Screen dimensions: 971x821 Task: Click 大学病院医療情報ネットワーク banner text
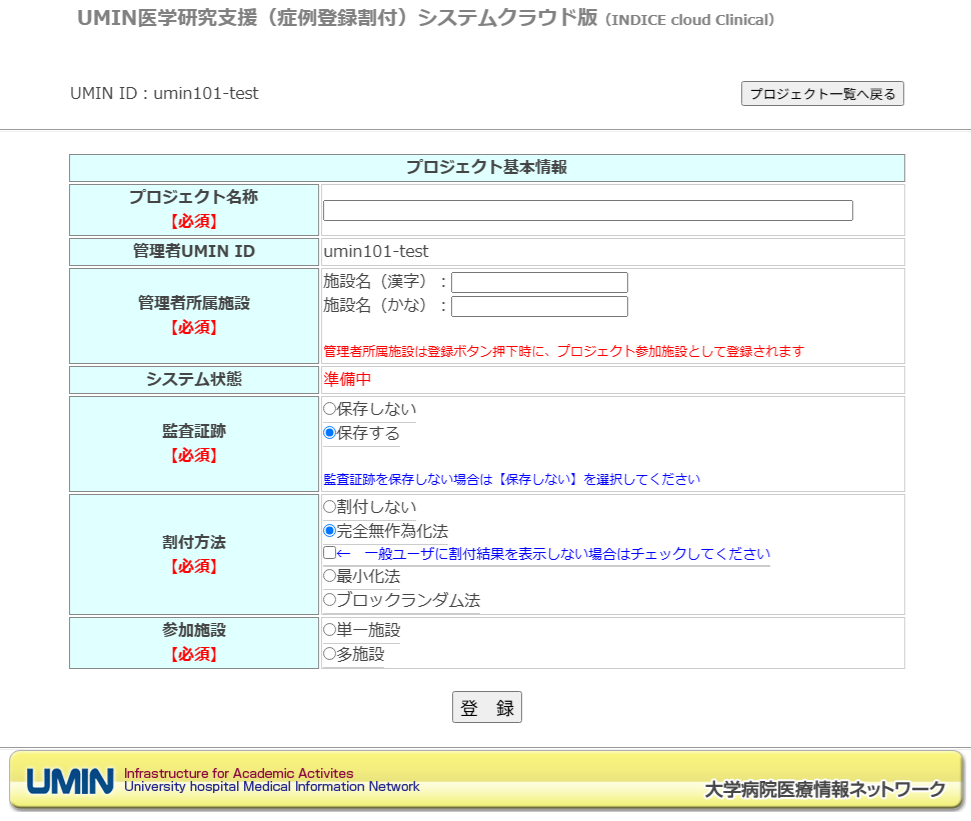click(x=824, y=790)
